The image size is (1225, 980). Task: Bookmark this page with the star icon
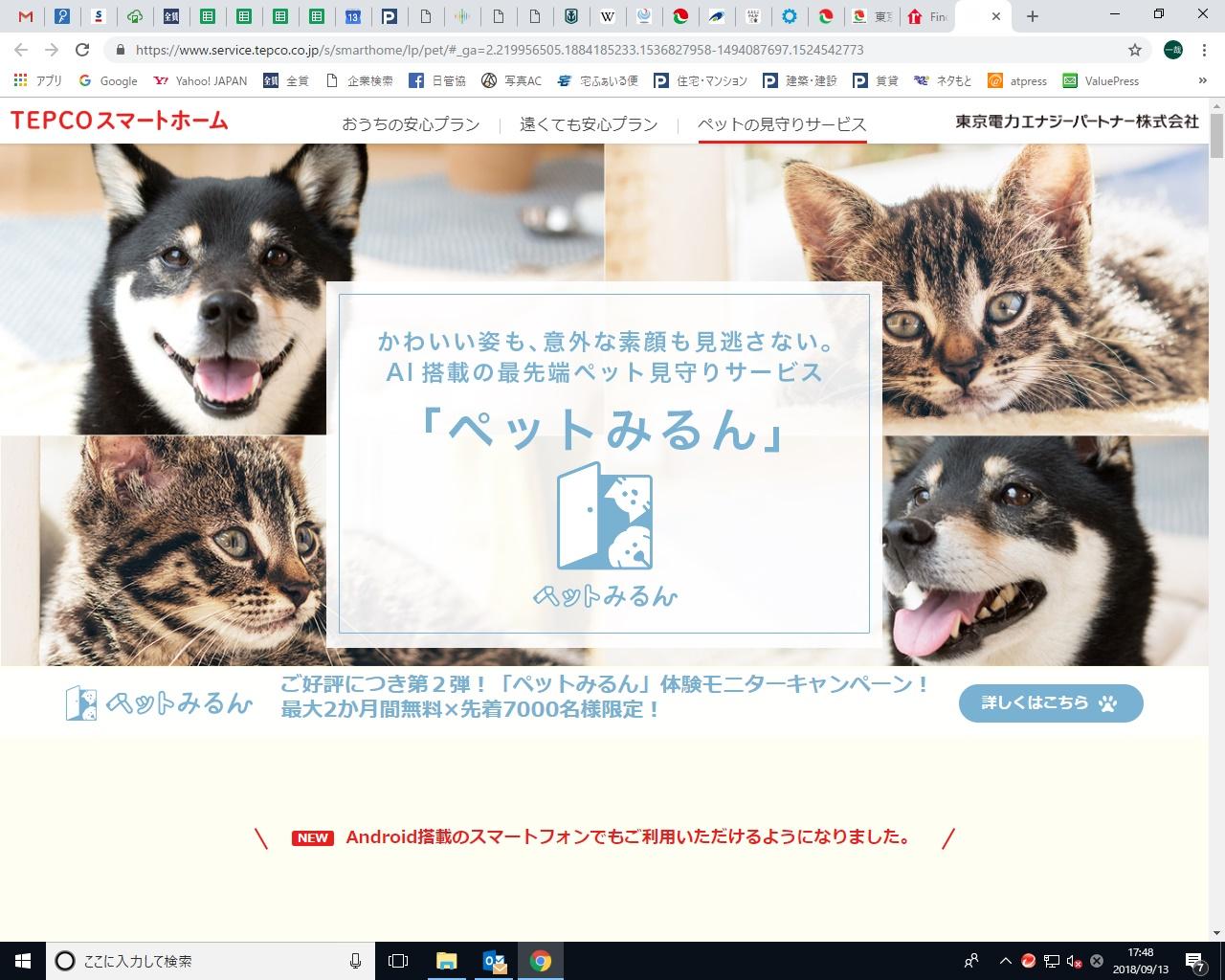[x=1134, y=50]
